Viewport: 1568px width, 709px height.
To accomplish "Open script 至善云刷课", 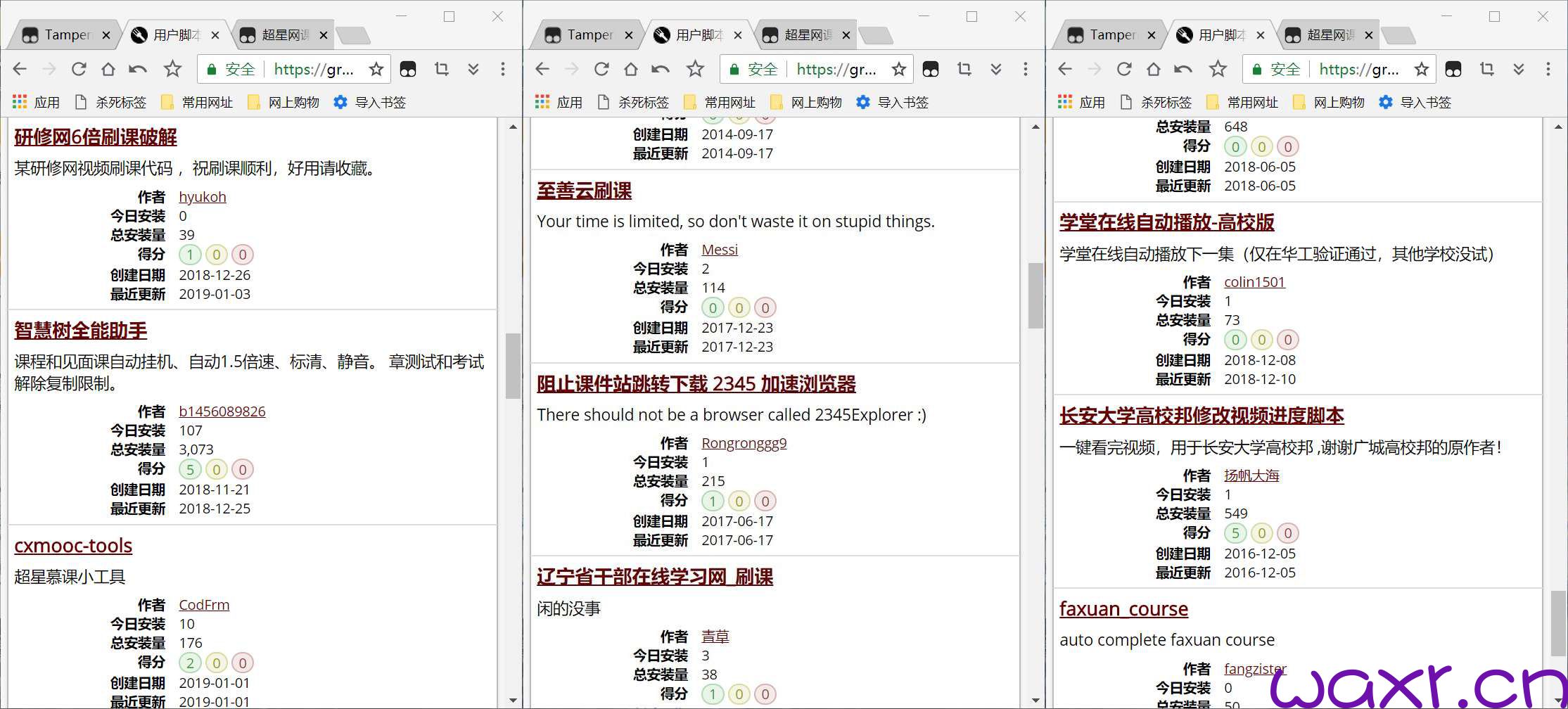I will click(585, 191).
